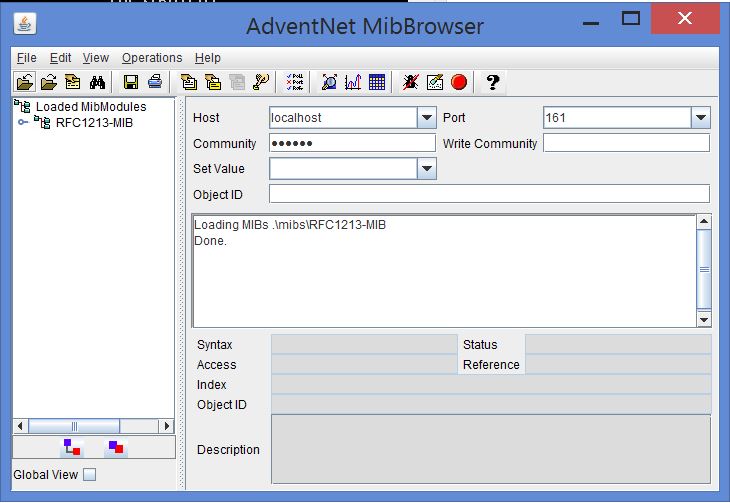Expand the RFC1213-MIB tree node
This screenshot has height=503, width=730.
tap(23, 123)
